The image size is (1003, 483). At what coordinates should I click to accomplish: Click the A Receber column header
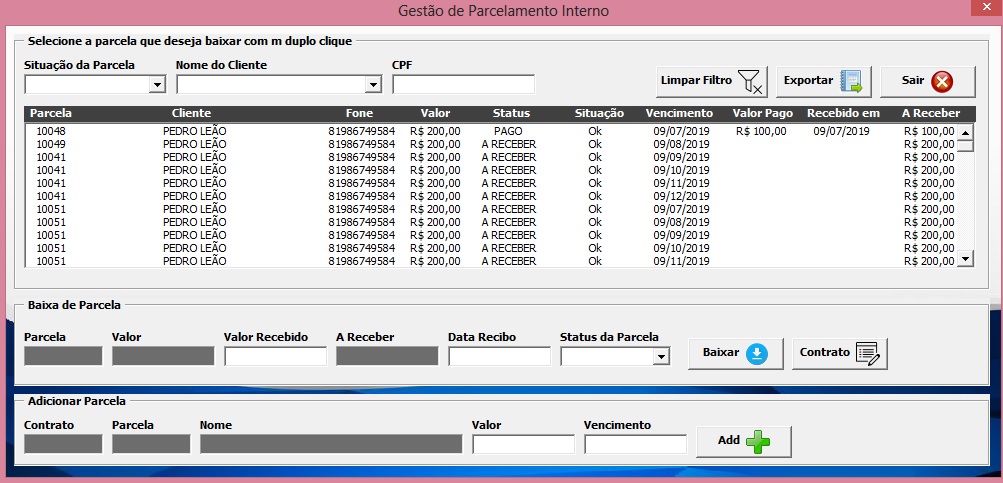931,113
